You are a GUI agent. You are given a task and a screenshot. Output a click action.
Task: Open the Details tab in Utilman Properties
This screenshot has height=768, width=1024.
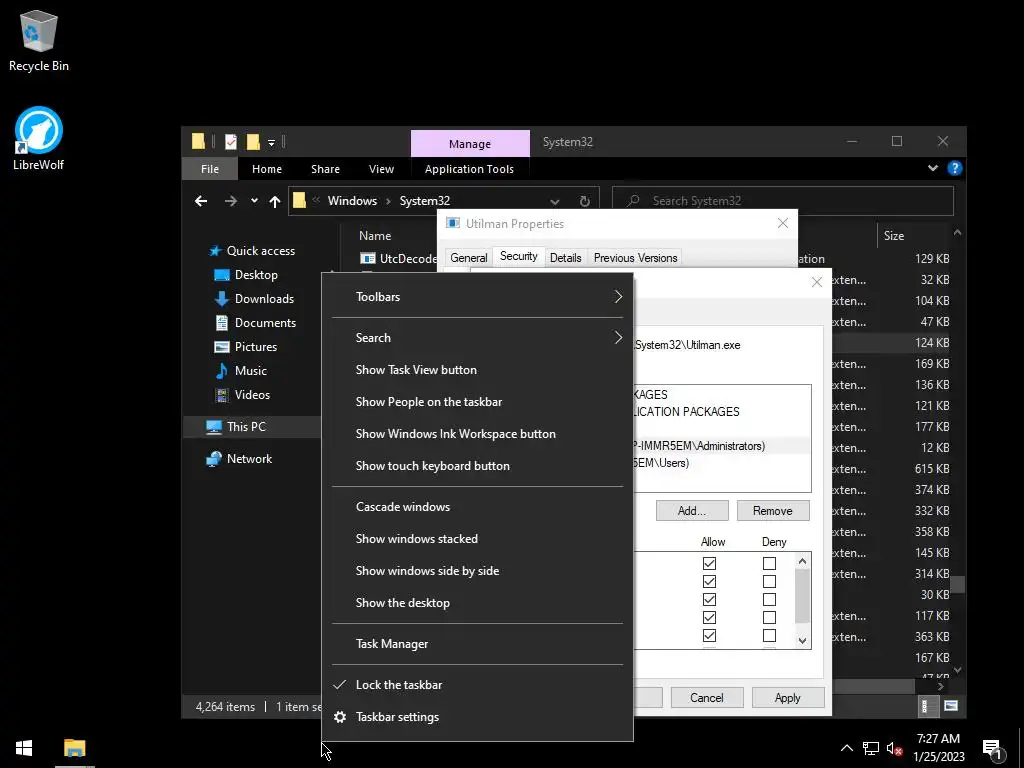566,258
